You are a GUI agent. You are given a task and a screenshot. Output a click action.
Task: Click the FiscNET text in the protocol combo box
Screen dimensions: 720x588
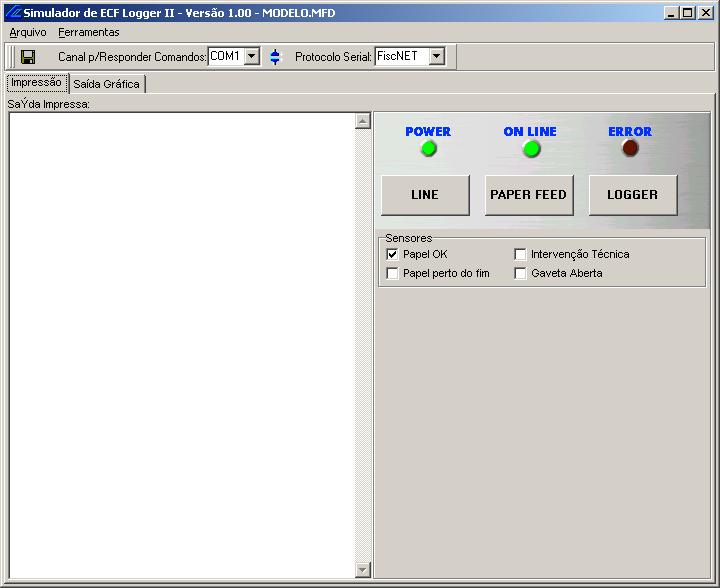pos(397,56)
